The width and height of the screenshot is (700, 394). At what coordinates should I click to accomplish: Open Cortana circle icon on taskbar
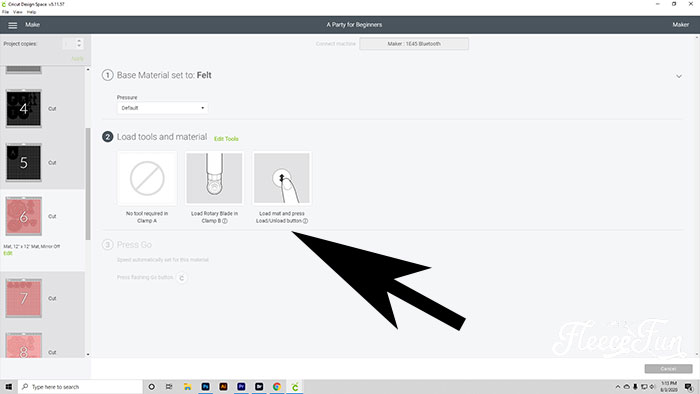click(151, 387)
